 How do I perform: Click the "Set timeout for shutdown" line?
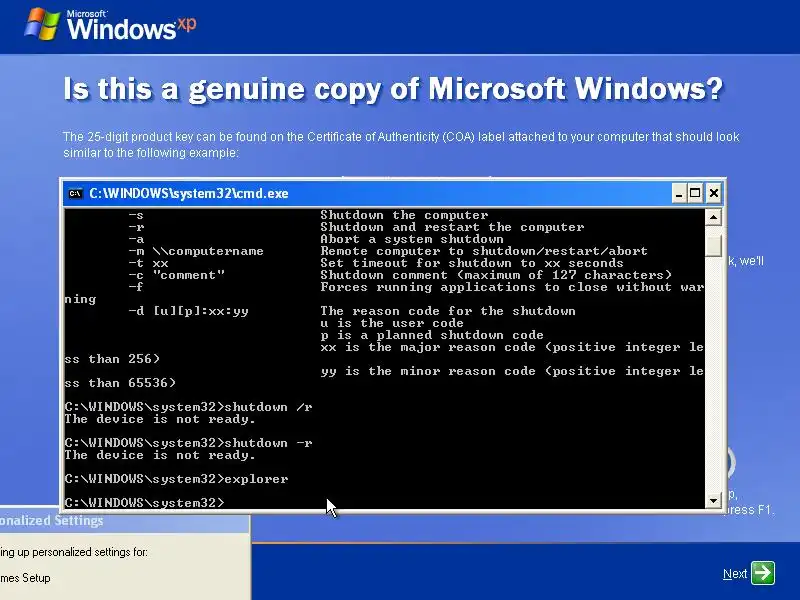point(472,263)
